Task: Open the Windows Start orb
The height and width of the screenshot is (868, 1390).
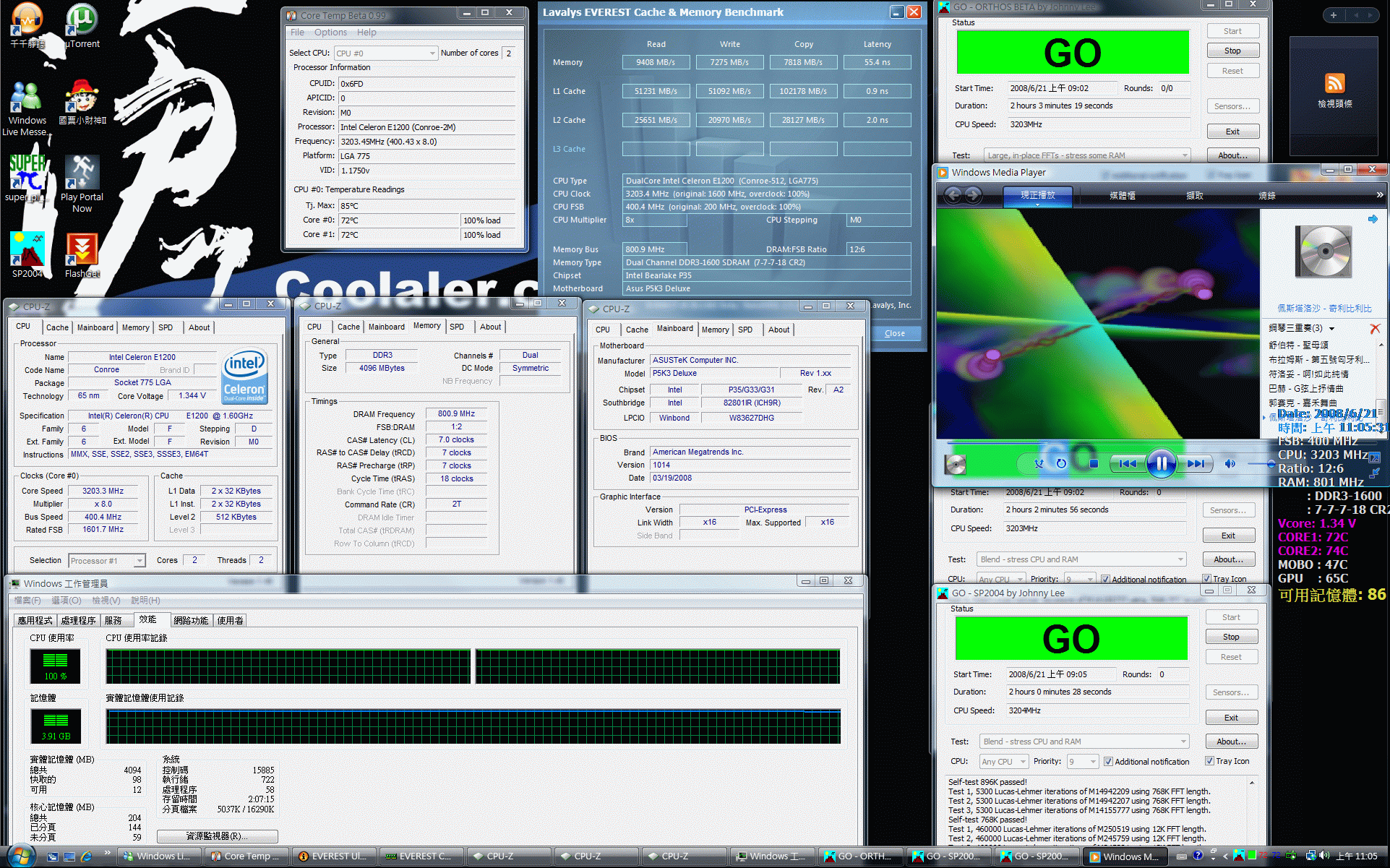Action: (20, 856)
